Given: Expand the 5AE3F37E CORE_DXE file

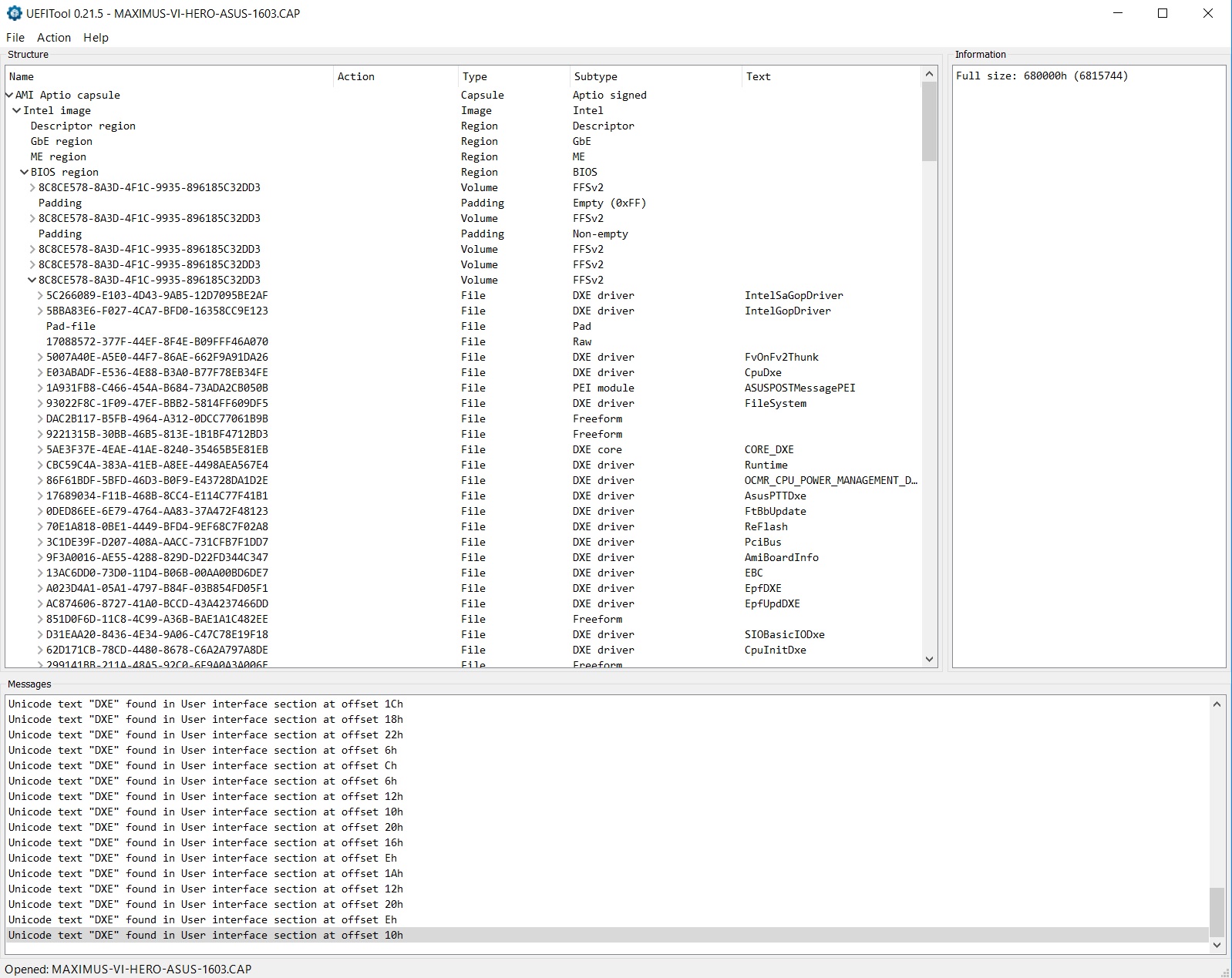Looking at the screenshot, I should (x=40, y=449).
